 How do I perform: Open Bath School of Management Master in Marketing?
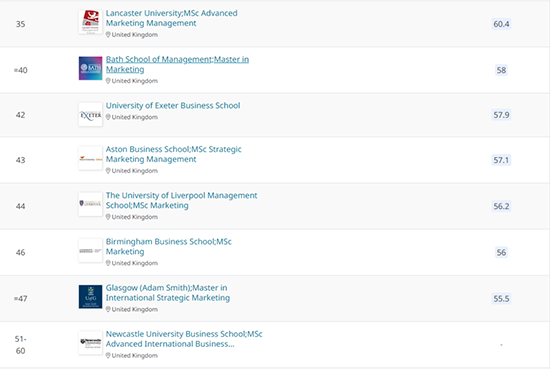click(177, 65)
